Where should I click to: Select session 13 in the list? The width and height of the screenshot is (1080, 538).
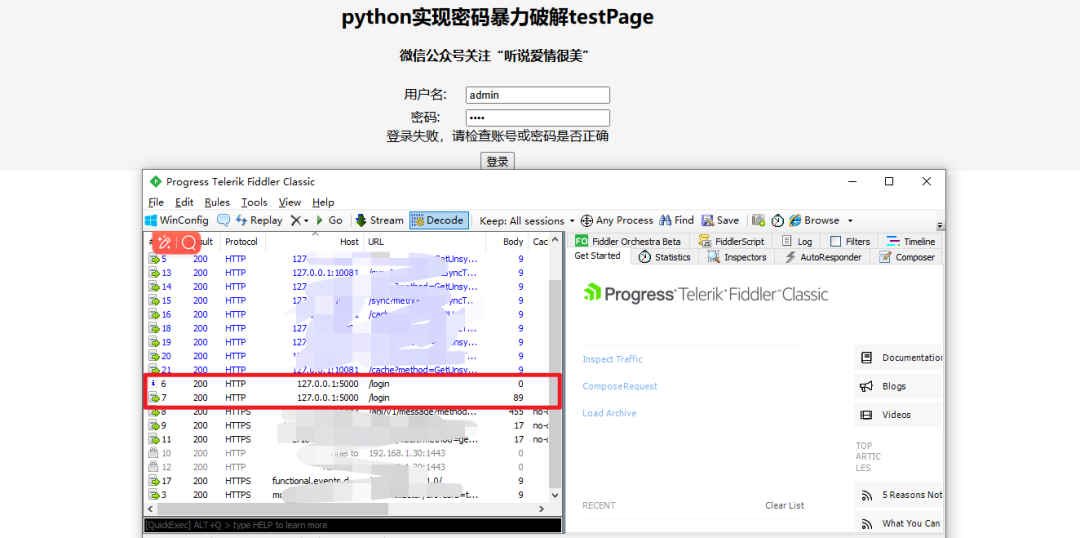pos(348,273)
